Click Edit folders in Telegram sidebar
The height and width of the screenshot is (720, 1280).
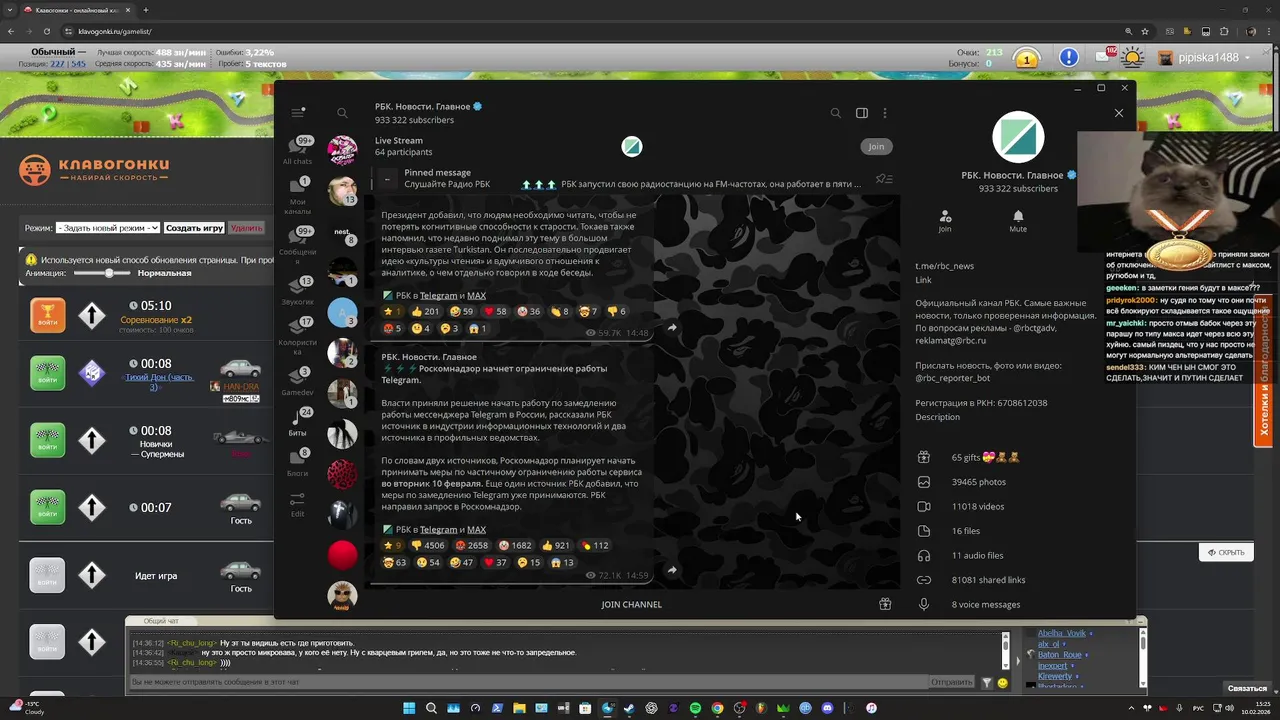pyautogui.click(x=297, y=505)
